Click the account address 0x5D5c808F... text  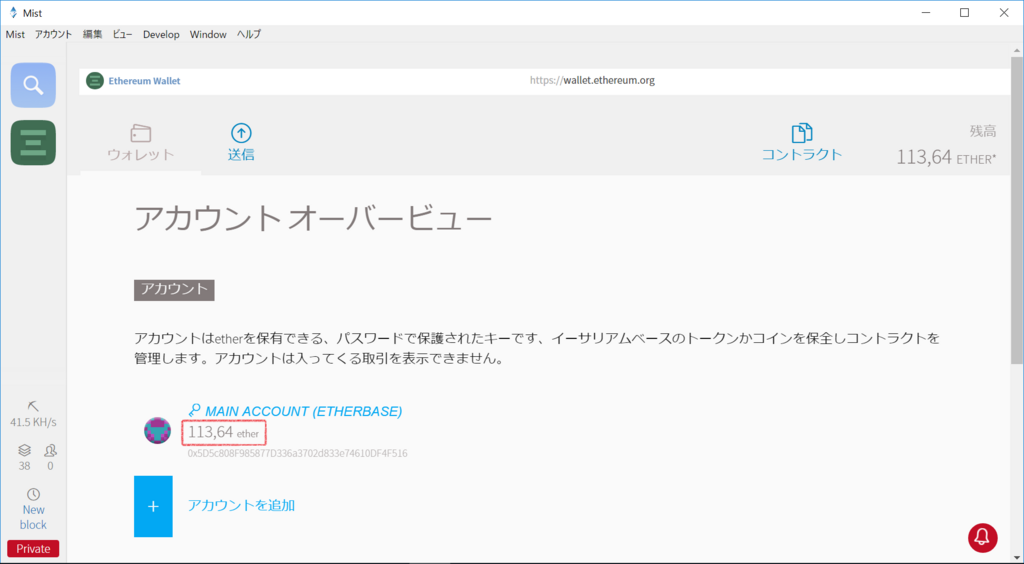click(298, 453)
